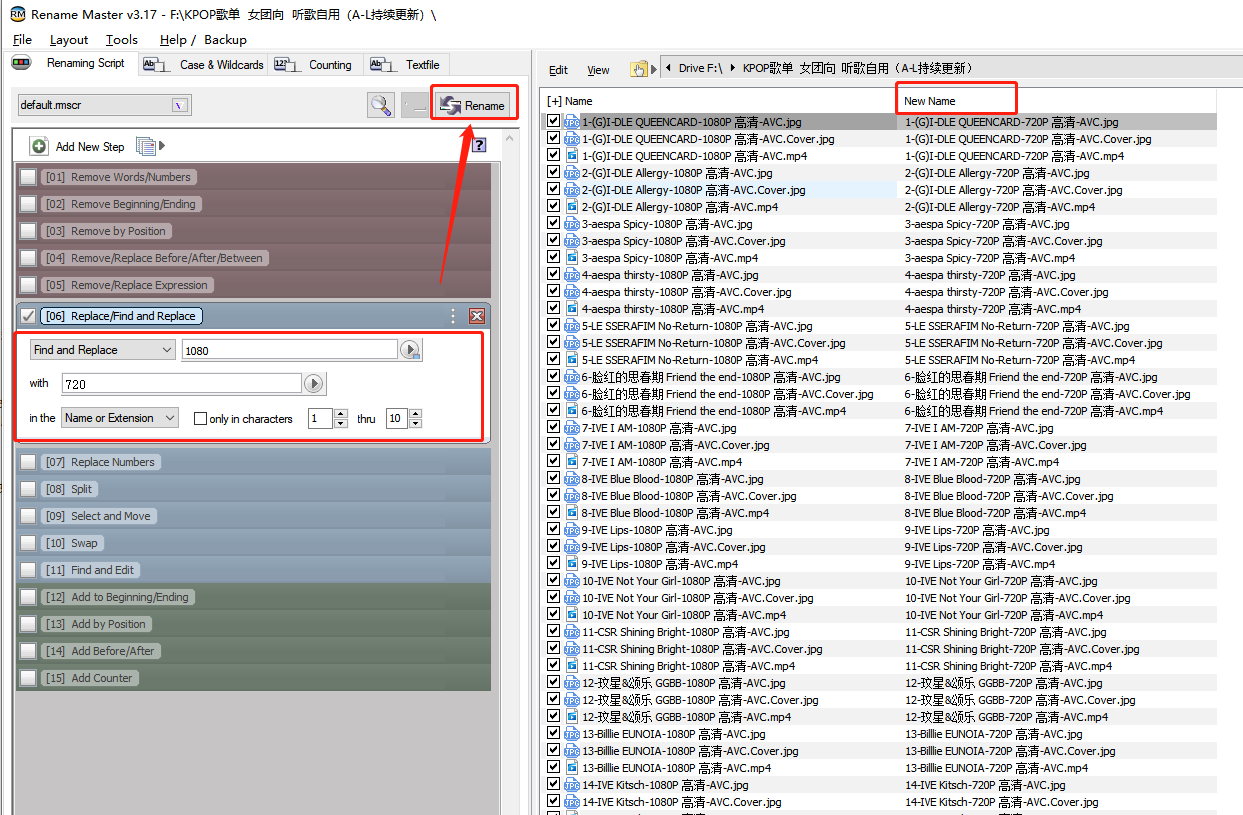Viewport: 1243px width, 815px height.
Task: Open the Layout menu
Action: 69,40
